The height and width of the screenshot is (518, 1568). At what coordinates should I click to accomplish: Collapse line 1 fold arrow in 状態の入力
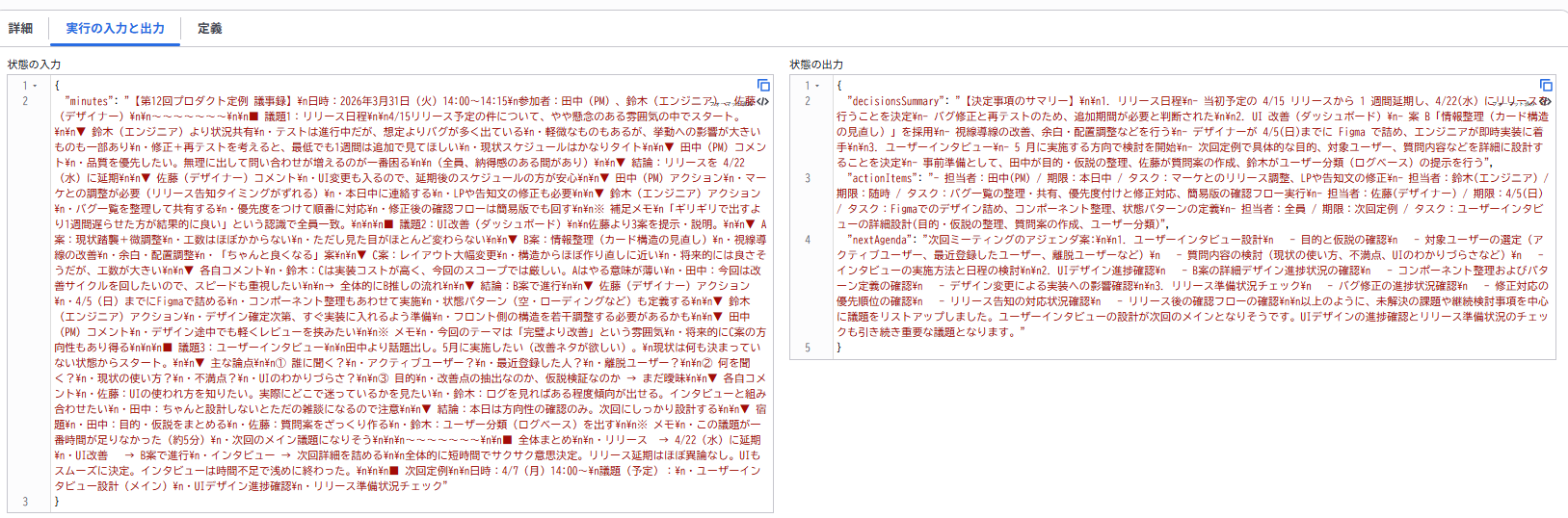coord(36,86)
